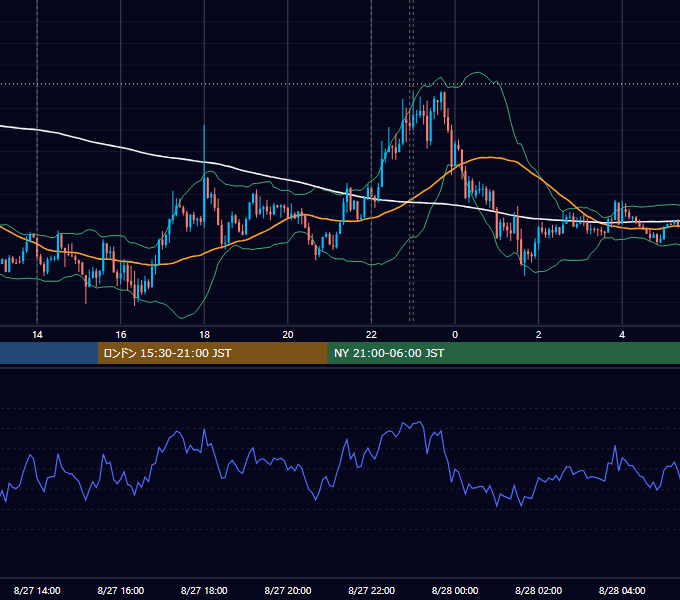Click the blue session bar before ロンドン
680x600 pixels.
pos(49,353)
